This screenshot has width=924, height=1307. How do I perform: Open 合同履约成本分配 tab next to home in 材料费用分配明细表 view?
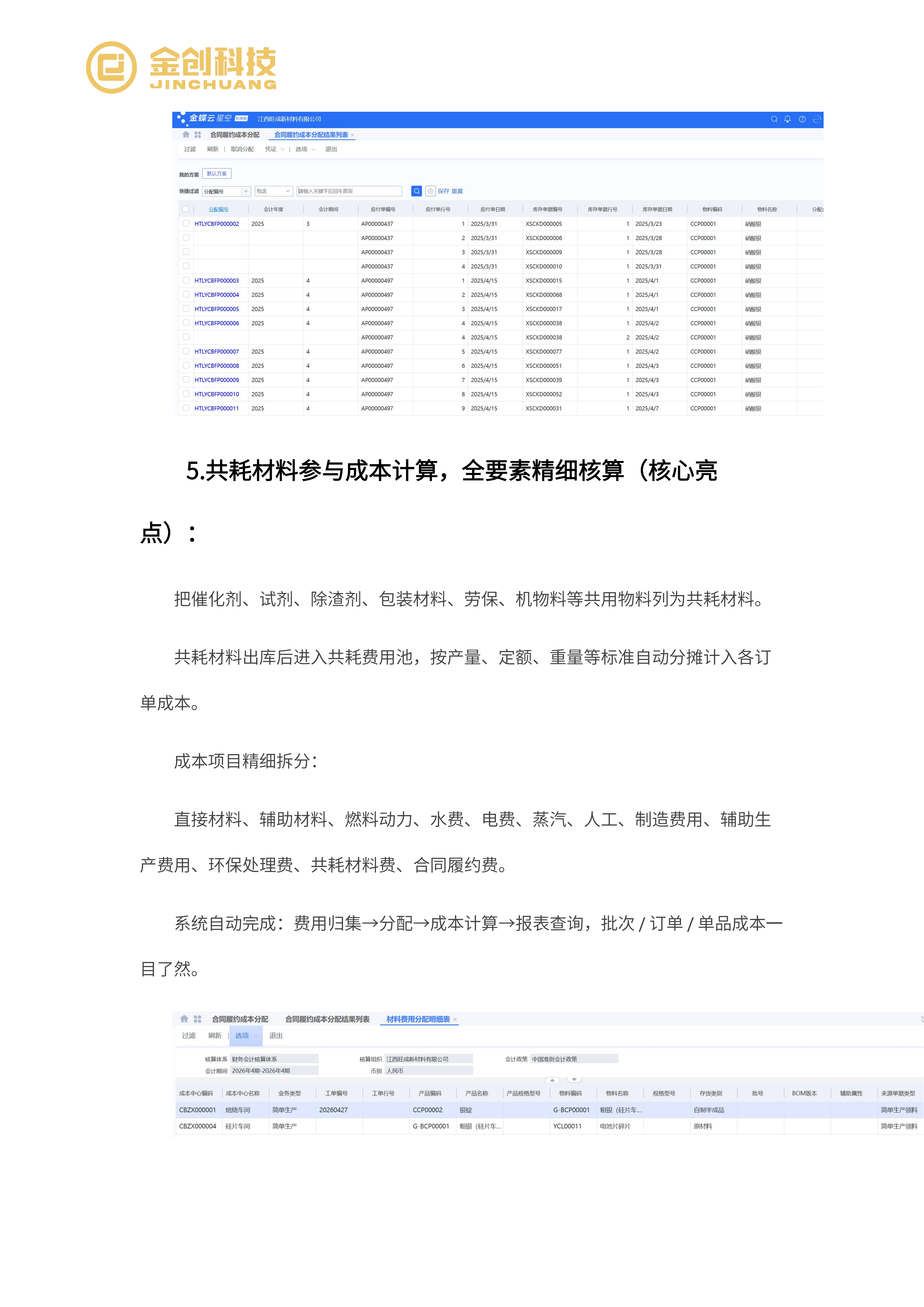click(240, 1019)
